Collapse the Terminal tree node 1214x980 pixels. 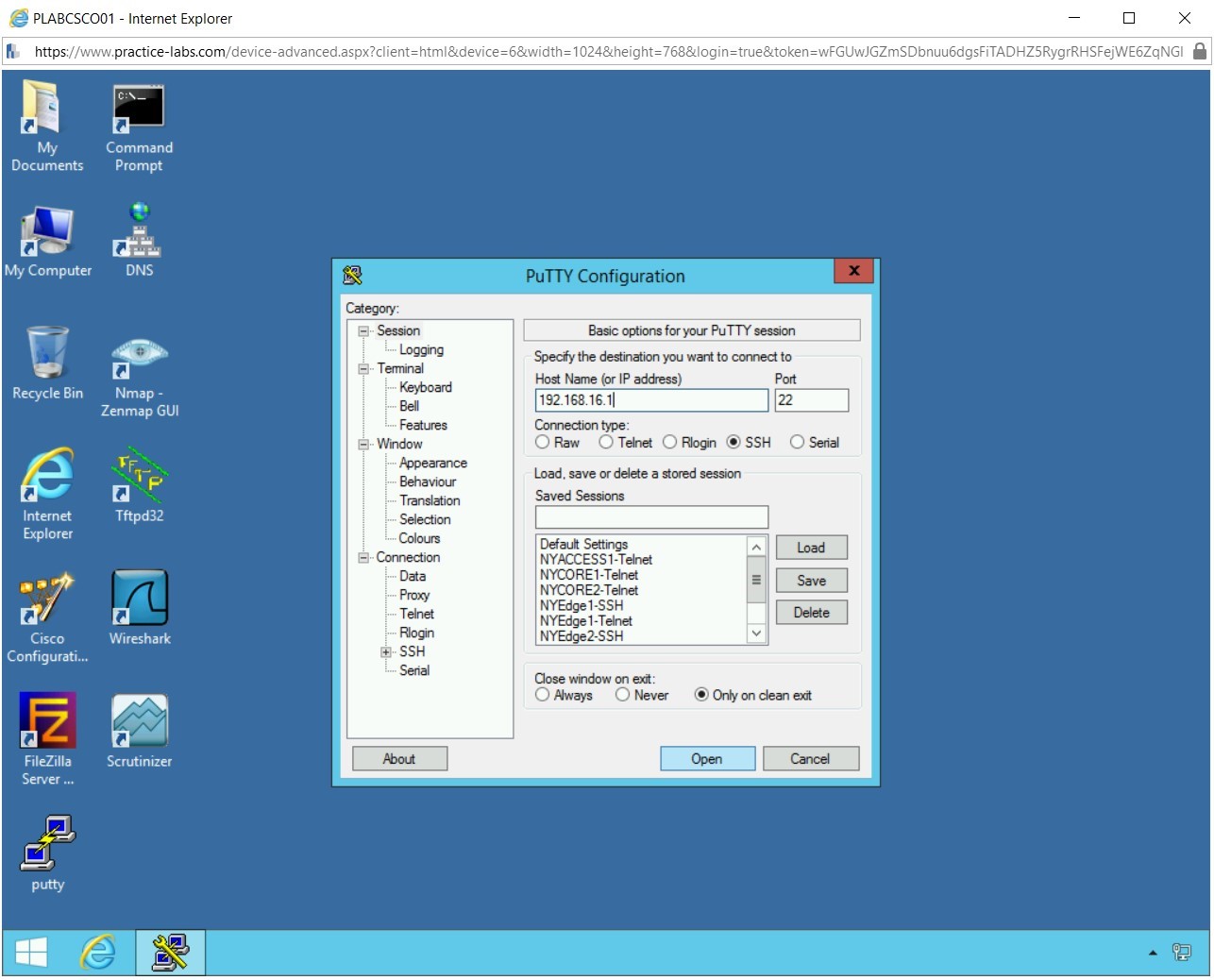363,369
